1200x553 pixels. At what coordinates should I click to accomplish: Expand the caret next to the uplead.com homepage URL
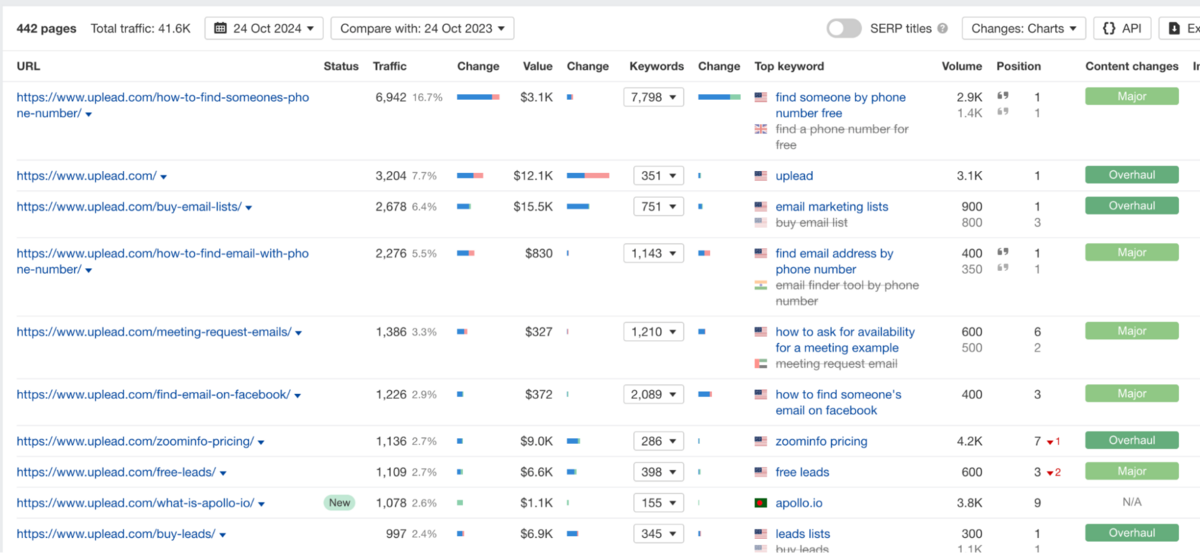tap(164, 177)
